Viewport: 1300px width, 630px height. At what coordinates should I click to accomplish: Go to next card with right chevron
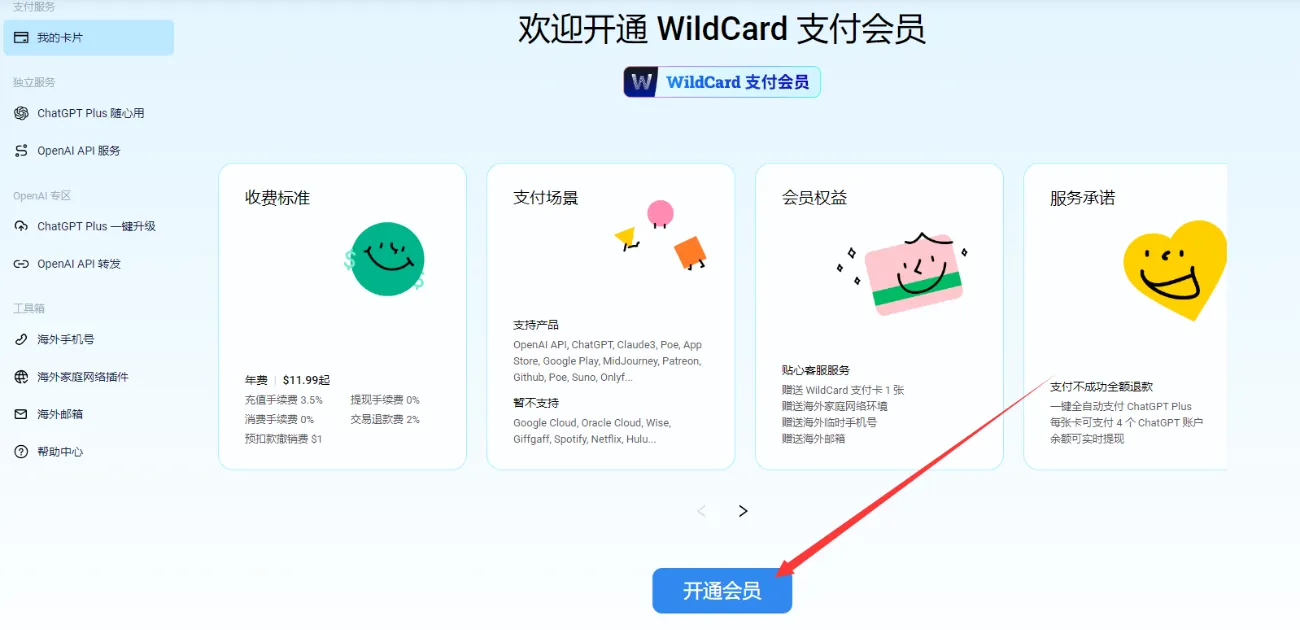pyautogui.click(x=743, y=511)
